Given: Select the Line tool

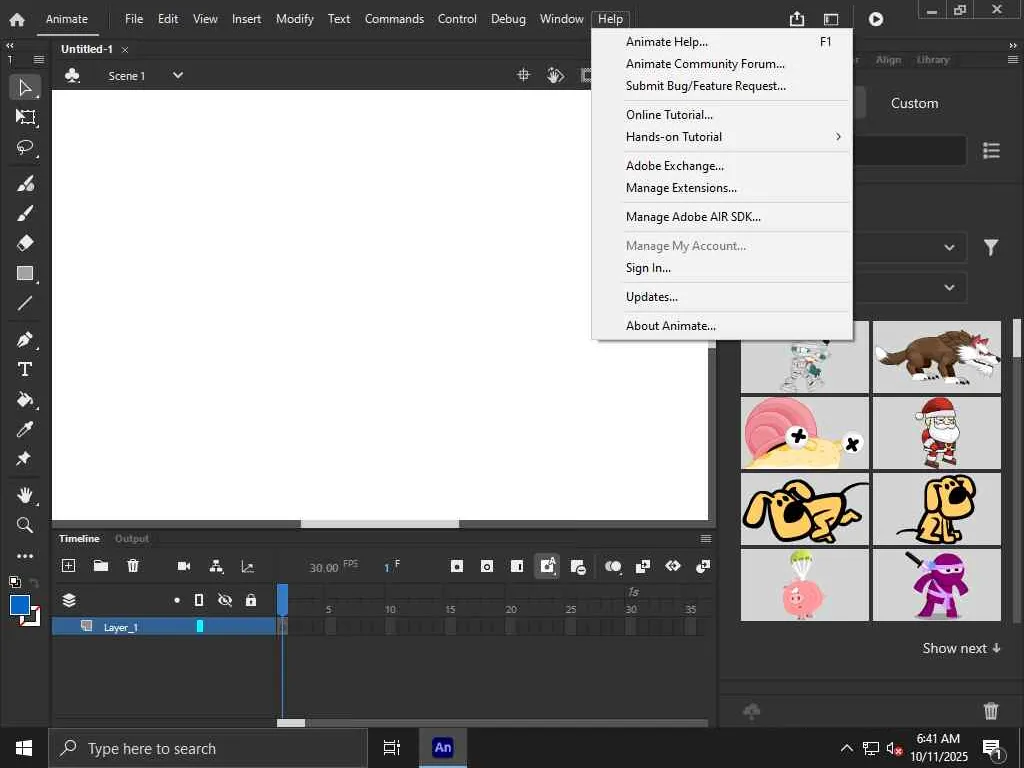Looking at the screenshot, I should pos(25,303).
